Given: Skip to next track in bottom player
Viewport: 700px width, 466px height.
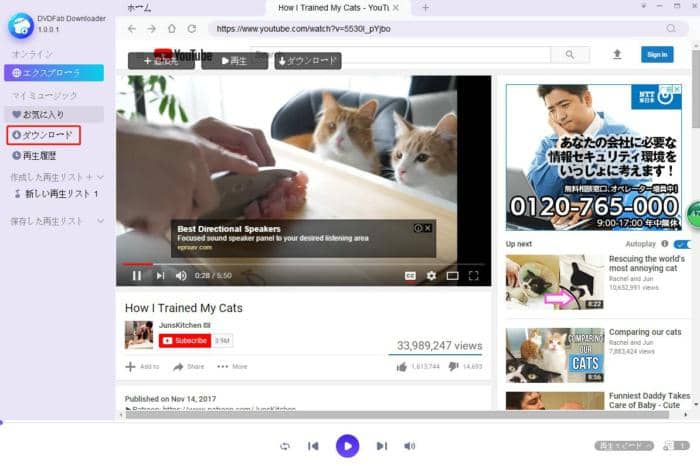Looking at the screenshot, I should click(382, 446).
